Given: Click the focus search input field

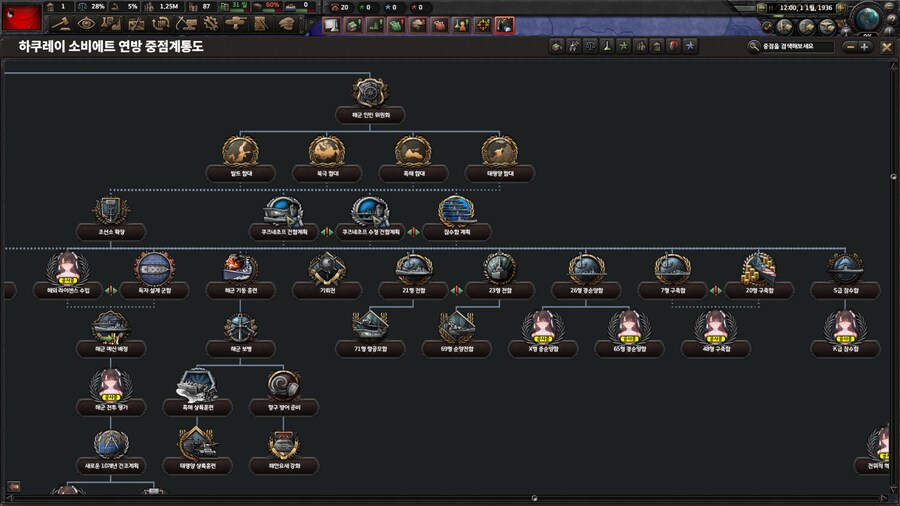Looking at the screenshot, I should 795,46.
